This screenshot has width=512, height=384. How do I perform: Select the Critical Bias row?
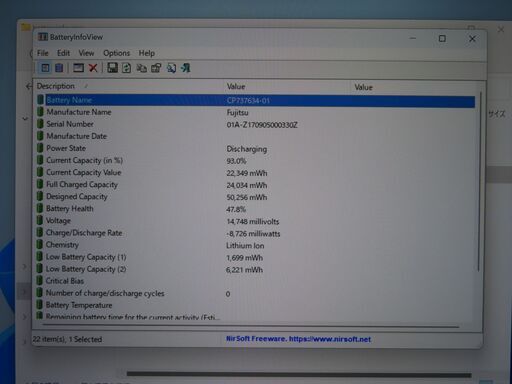click(255, 281)
